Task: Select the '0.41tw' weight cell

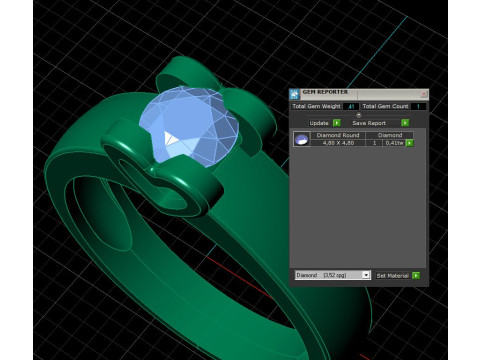Action: (x=394, y=143)
